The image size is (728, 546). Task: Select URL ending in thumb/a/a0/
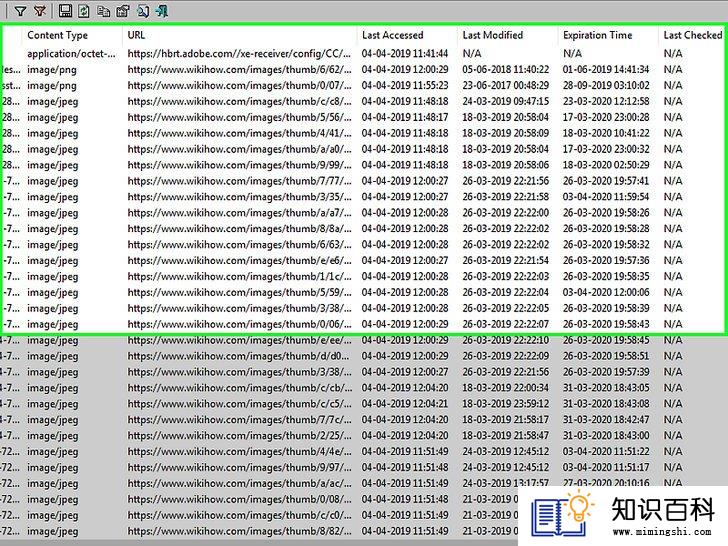(239, 149)
